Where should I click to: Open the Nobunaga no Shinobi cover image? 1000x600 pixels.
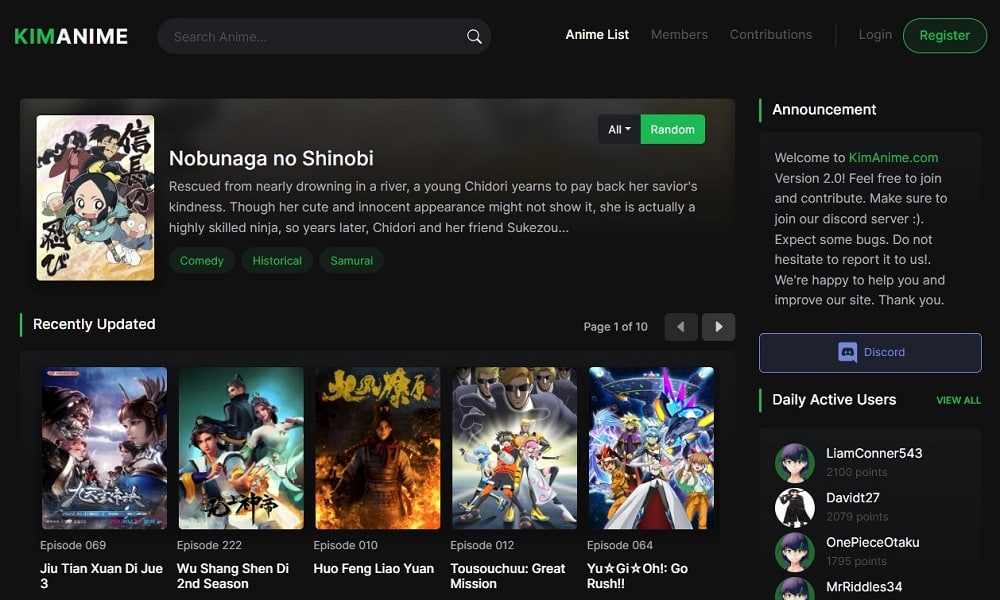pyautogui.click(x=95, y=198)
